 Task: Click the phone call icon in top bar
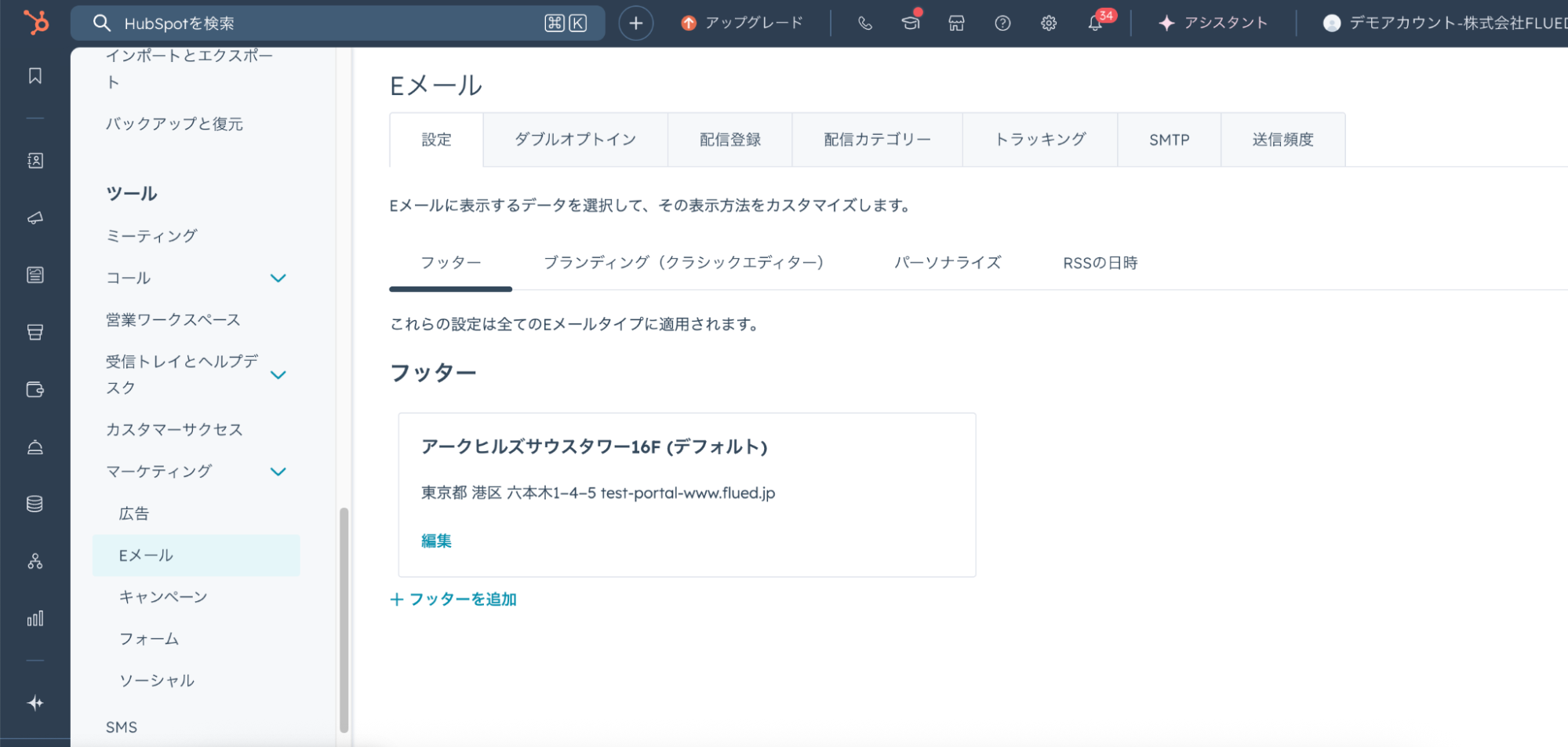(x=864, y=24)
